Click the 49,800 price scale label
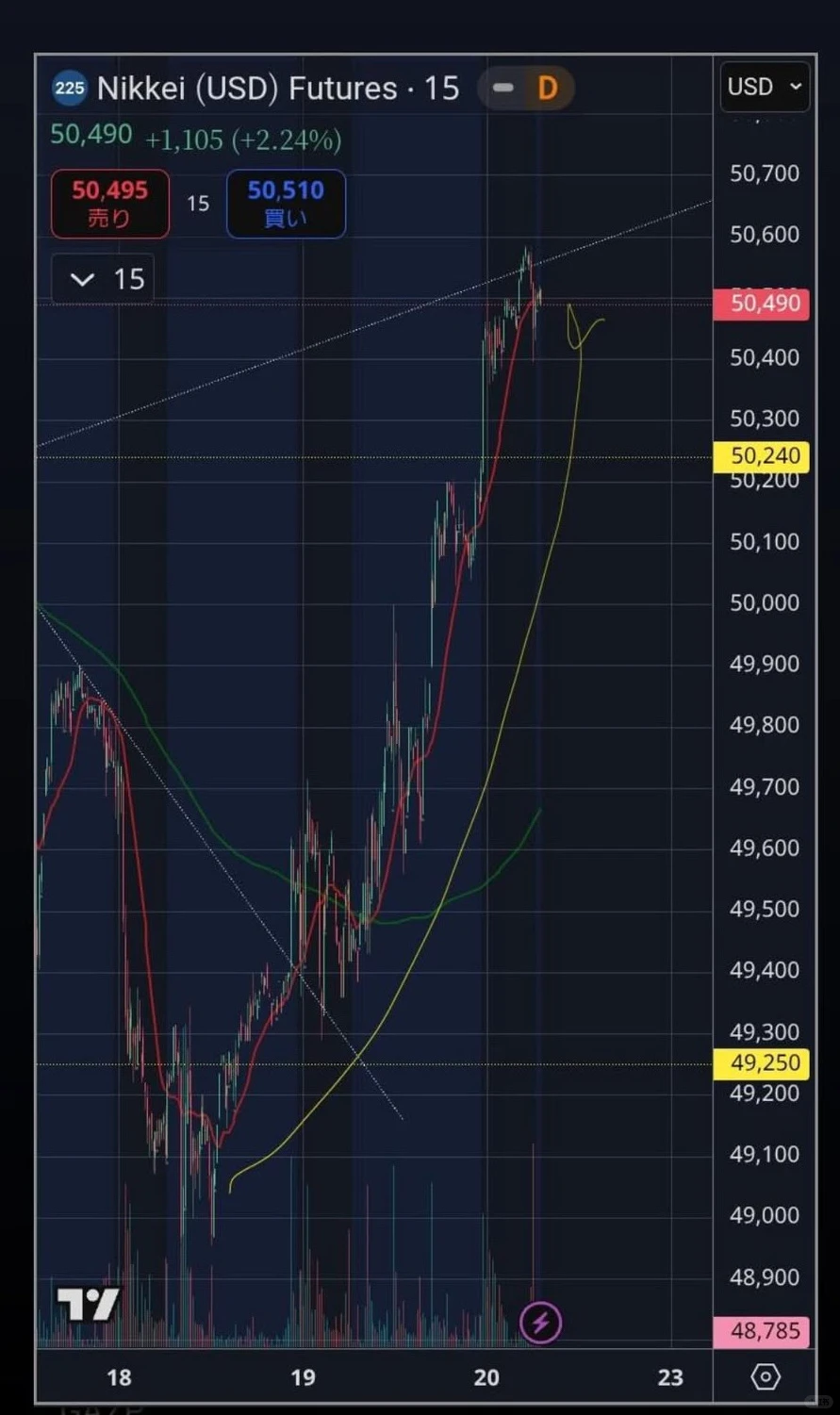 tap(765, 725)
